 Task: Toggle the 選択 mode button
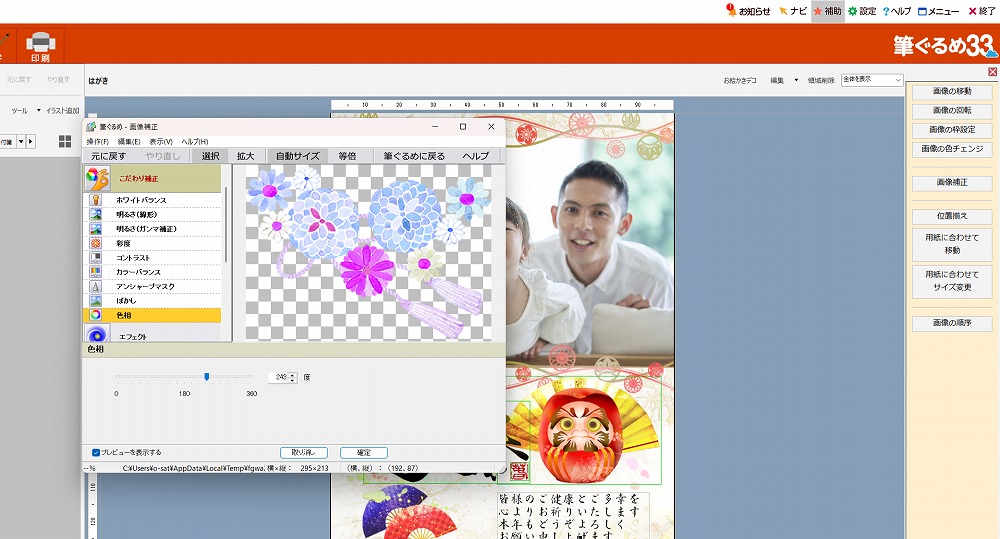[x=210, y=156]
